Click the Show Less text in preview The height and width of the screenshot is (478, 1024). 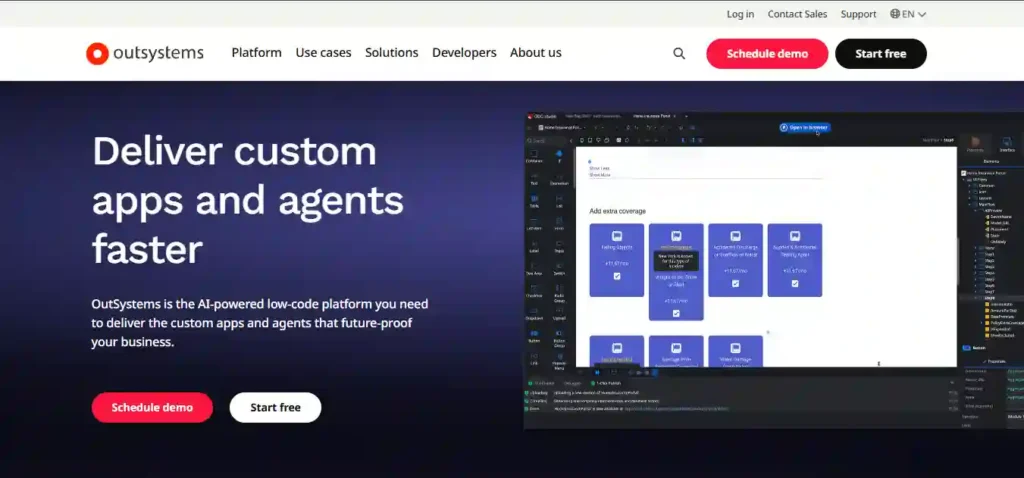[600, 168]
